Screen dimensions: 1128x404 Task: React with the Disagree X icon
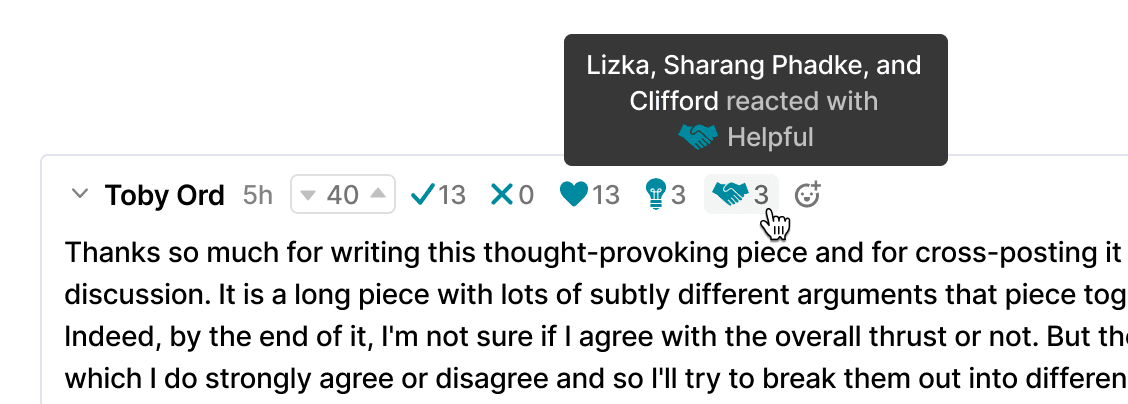pyautogui.click(x=501, y=194)
